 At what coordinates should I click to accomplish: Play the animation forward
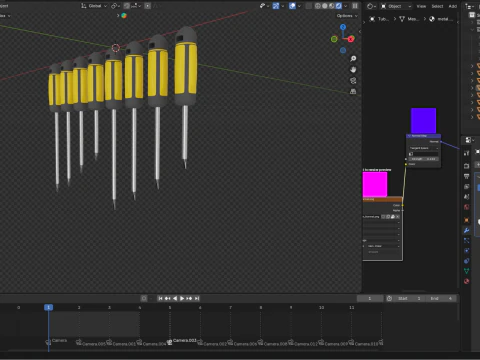pos(182,298)
